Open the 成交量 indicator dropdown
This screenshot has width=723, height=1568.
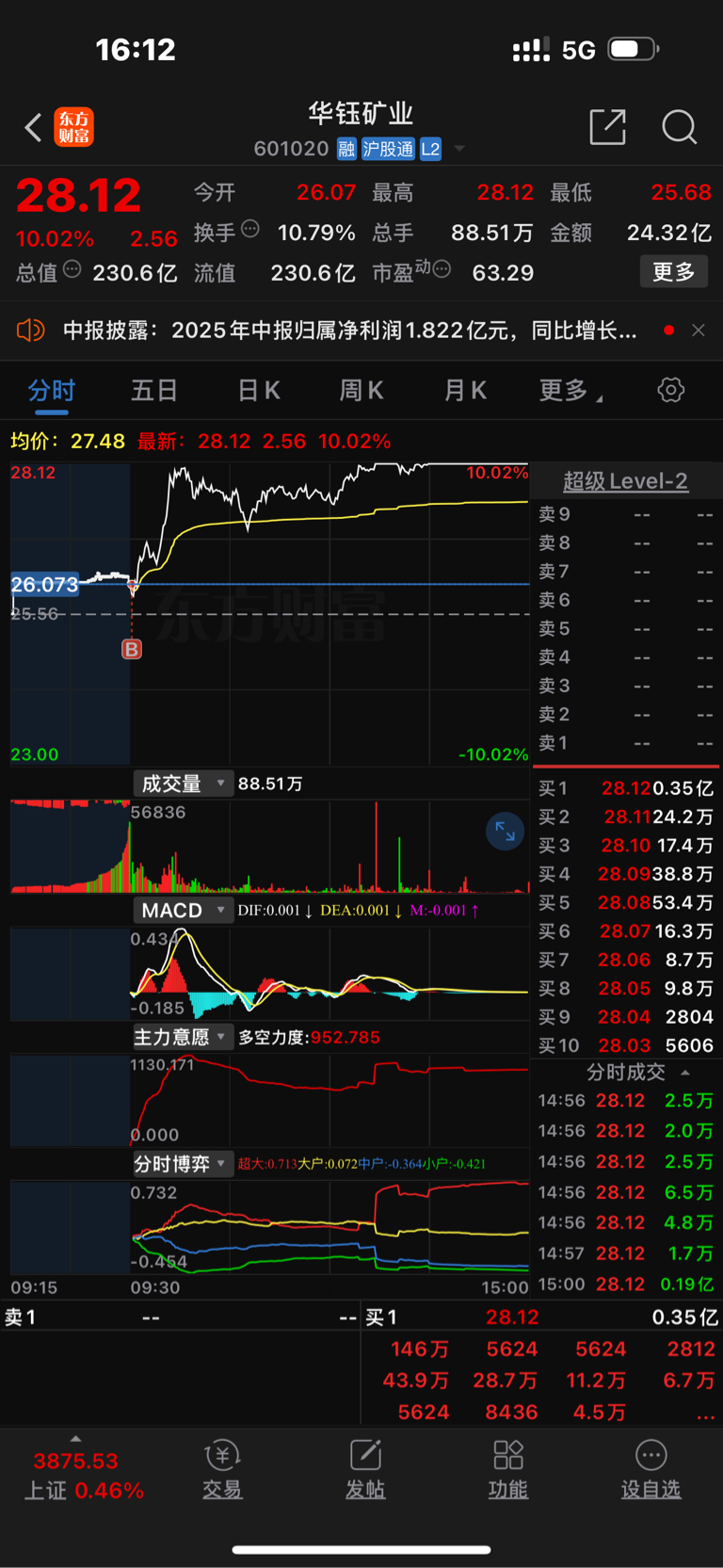click(x=182, y=784)
